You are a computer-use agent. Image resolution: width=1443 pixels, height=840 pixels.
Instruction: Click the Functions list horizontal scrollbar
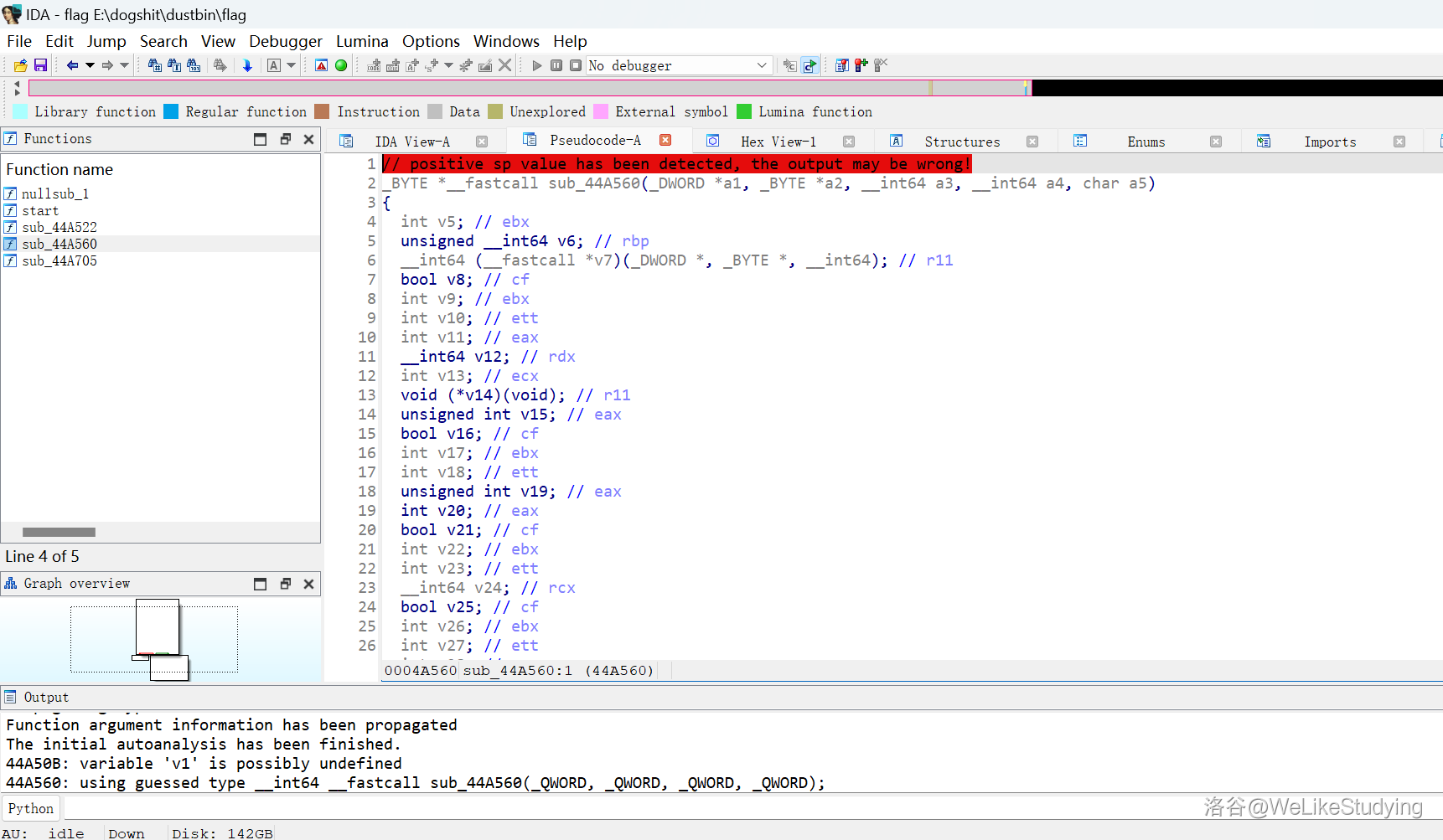[x=59, y=532]
